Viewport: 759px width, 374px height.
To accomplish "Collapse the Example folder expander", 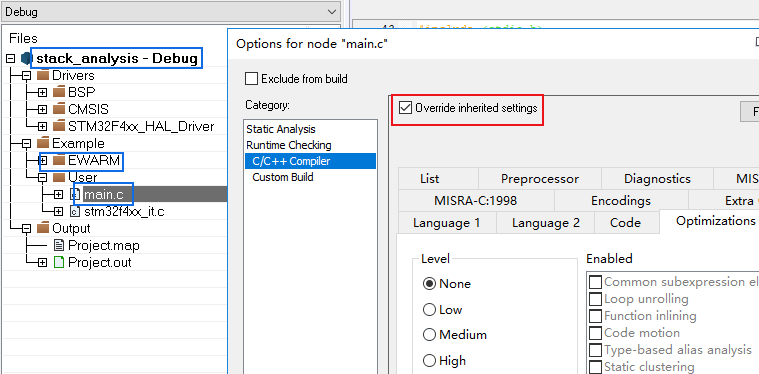I will (x=26, y=143).
